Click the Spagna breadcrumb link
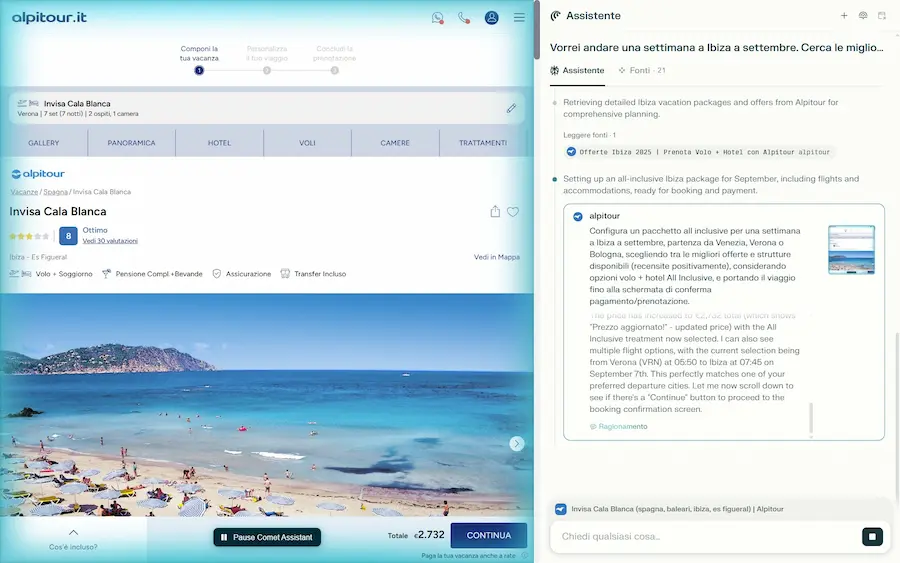 tap(55, 192)
